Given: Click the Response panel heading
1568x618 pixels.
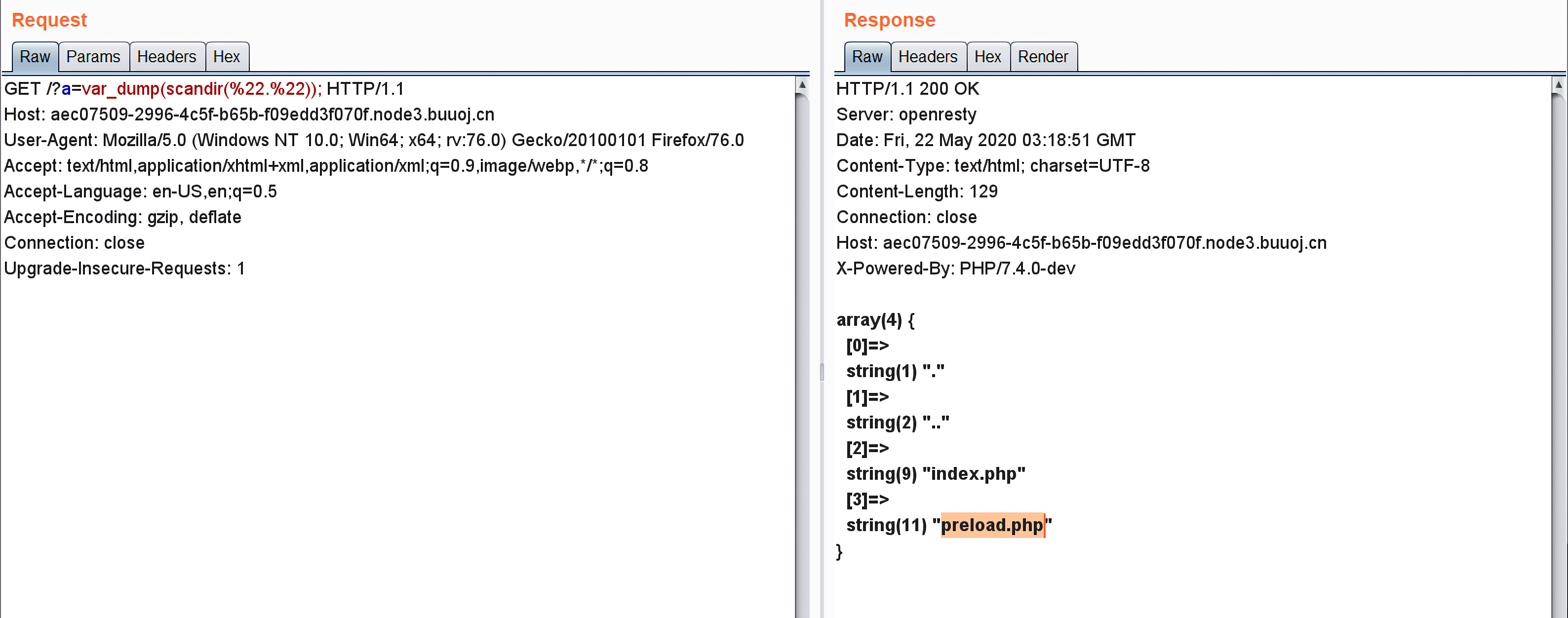Looking at the screenshot, I should (889, 20).
